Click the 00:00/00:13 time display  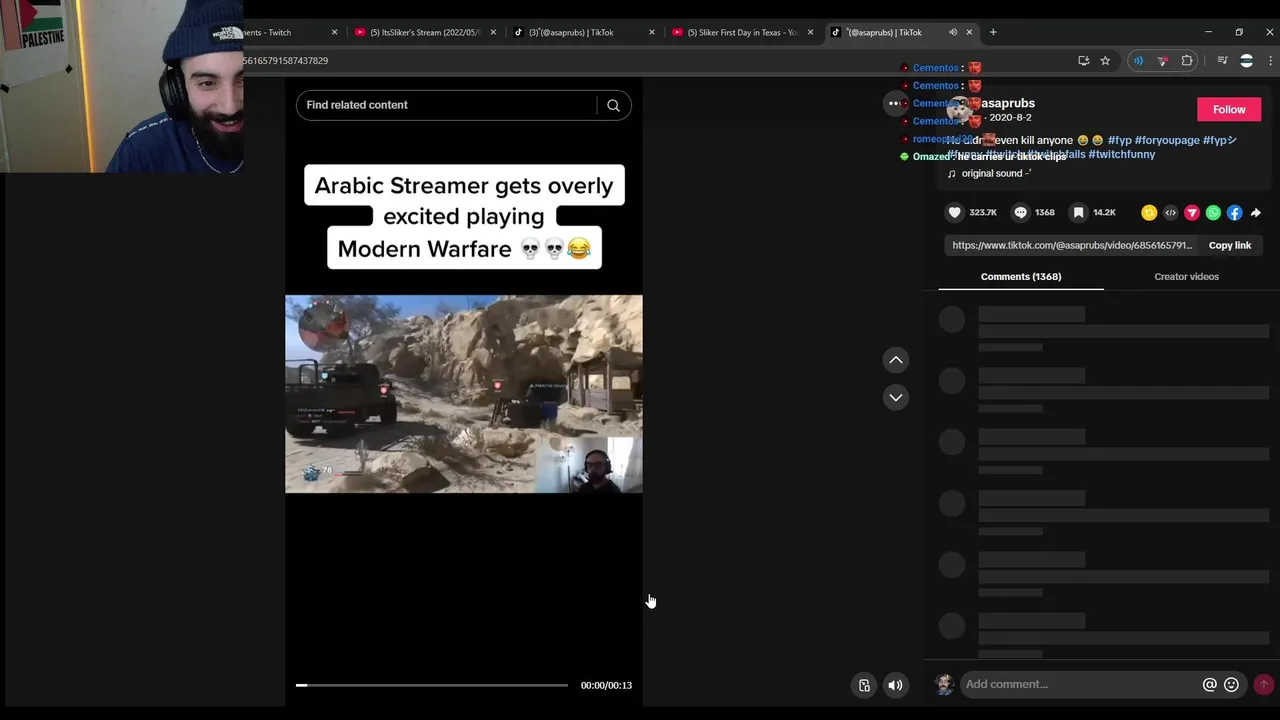(606, 685)
